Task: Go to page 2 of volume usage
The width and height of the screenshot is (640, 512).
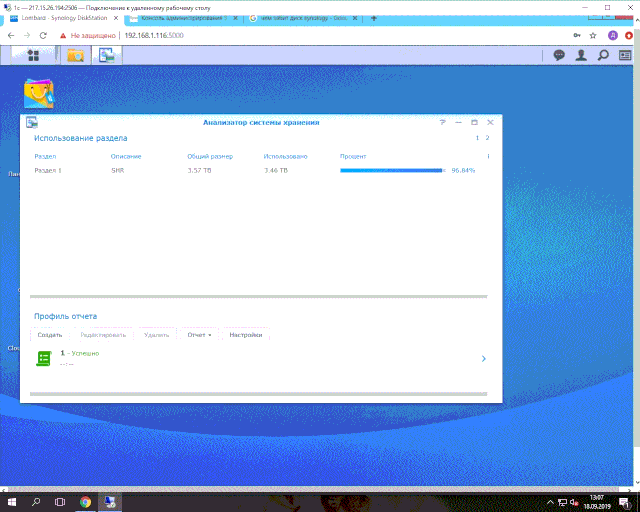Action: coord(487,138)
